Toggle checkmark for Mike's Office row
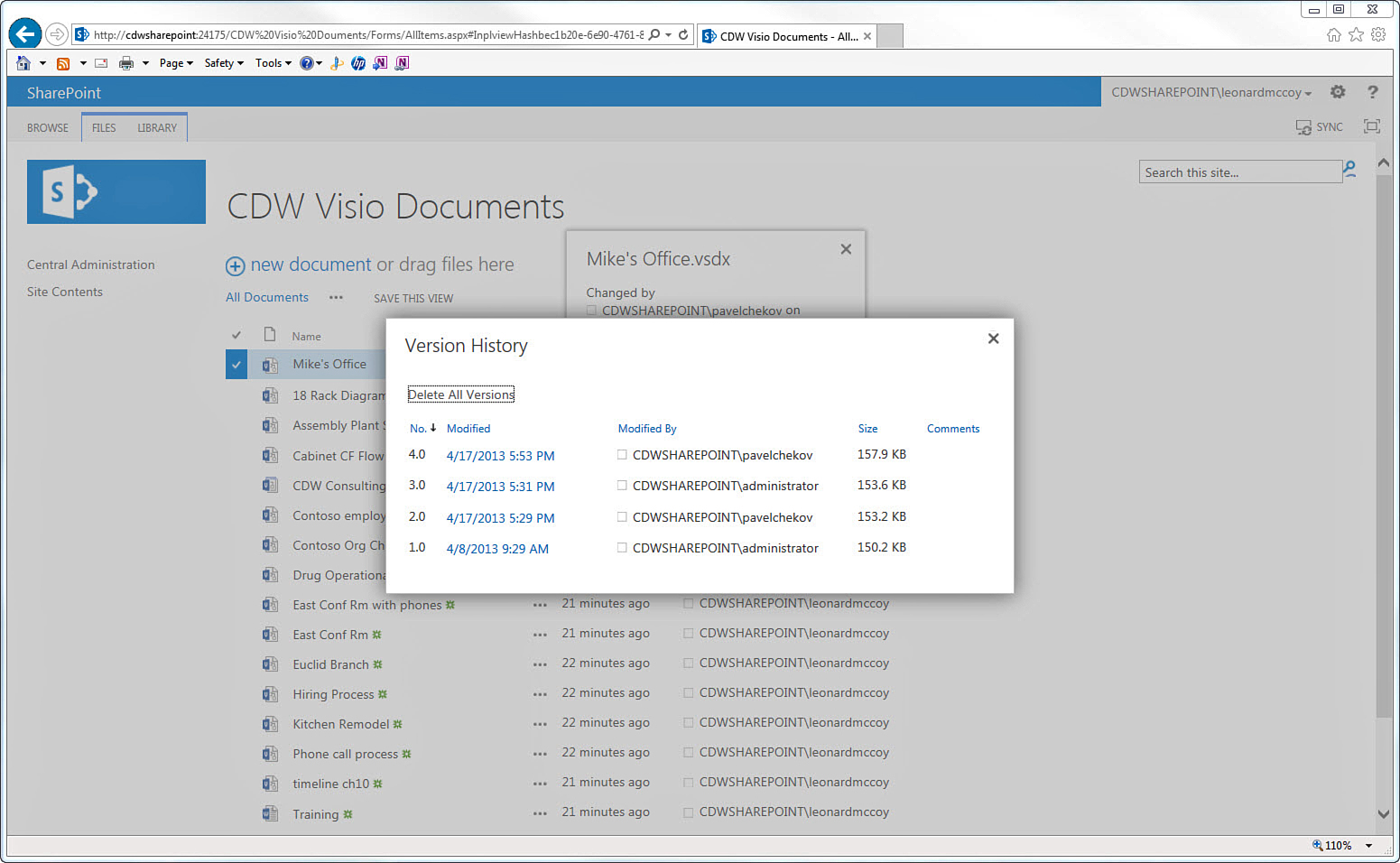1400x863 pixels. tap(236, 365)
